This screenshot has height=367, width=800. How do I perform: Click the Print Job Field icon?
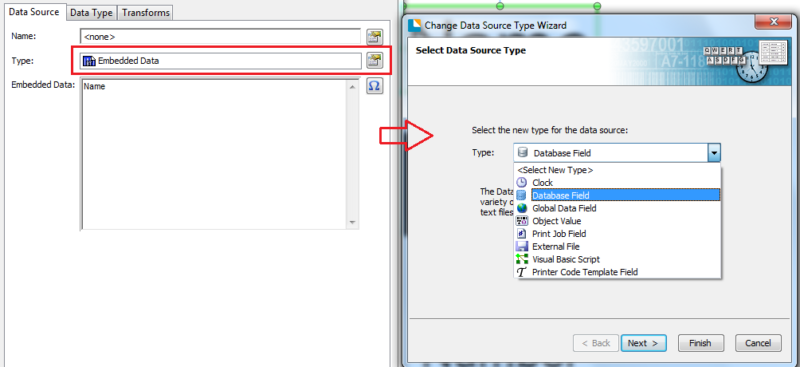tap(521, 234)
